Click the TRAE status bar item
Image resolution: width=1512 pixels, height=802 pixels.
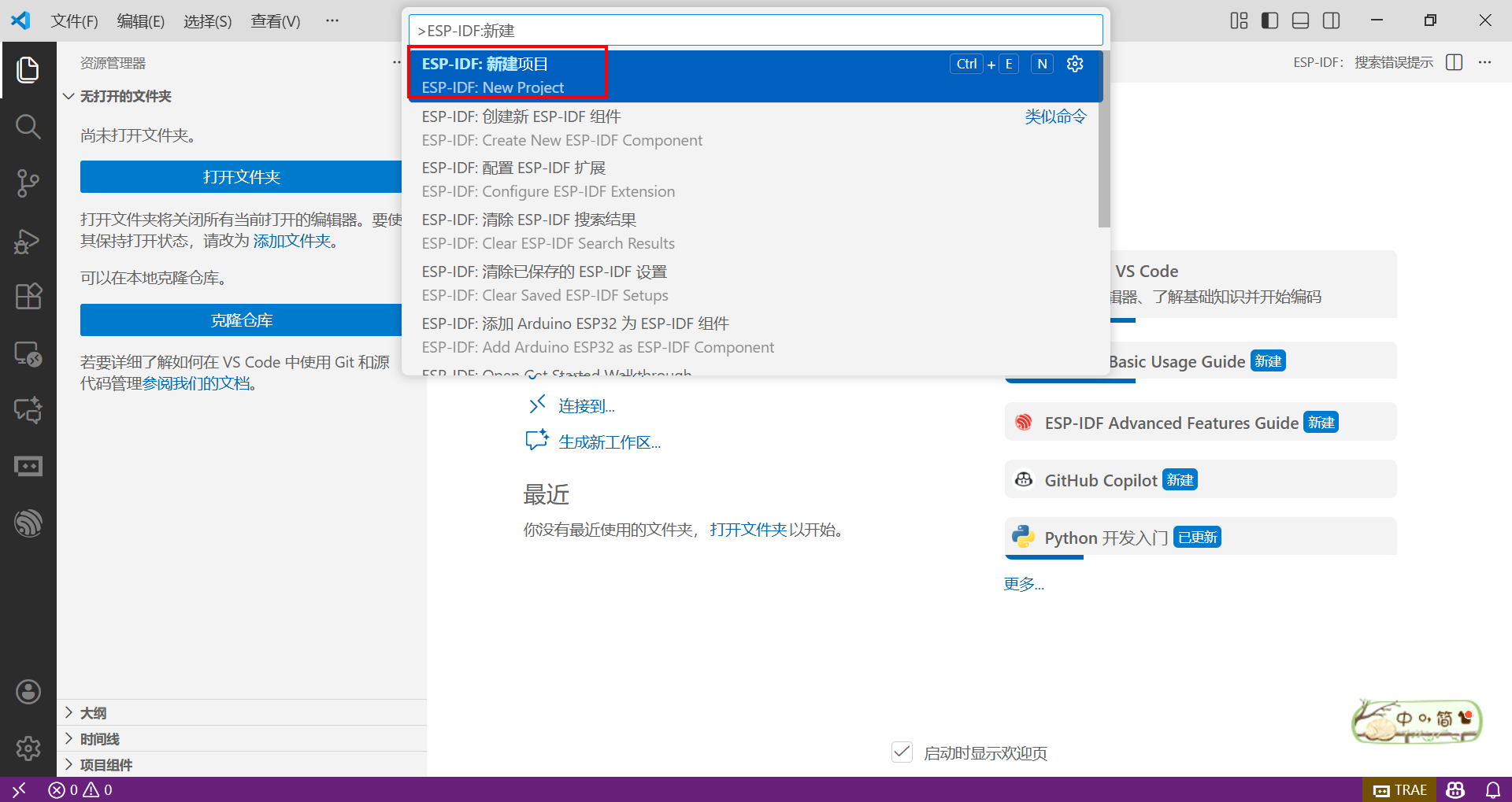tap(1399, 789)
